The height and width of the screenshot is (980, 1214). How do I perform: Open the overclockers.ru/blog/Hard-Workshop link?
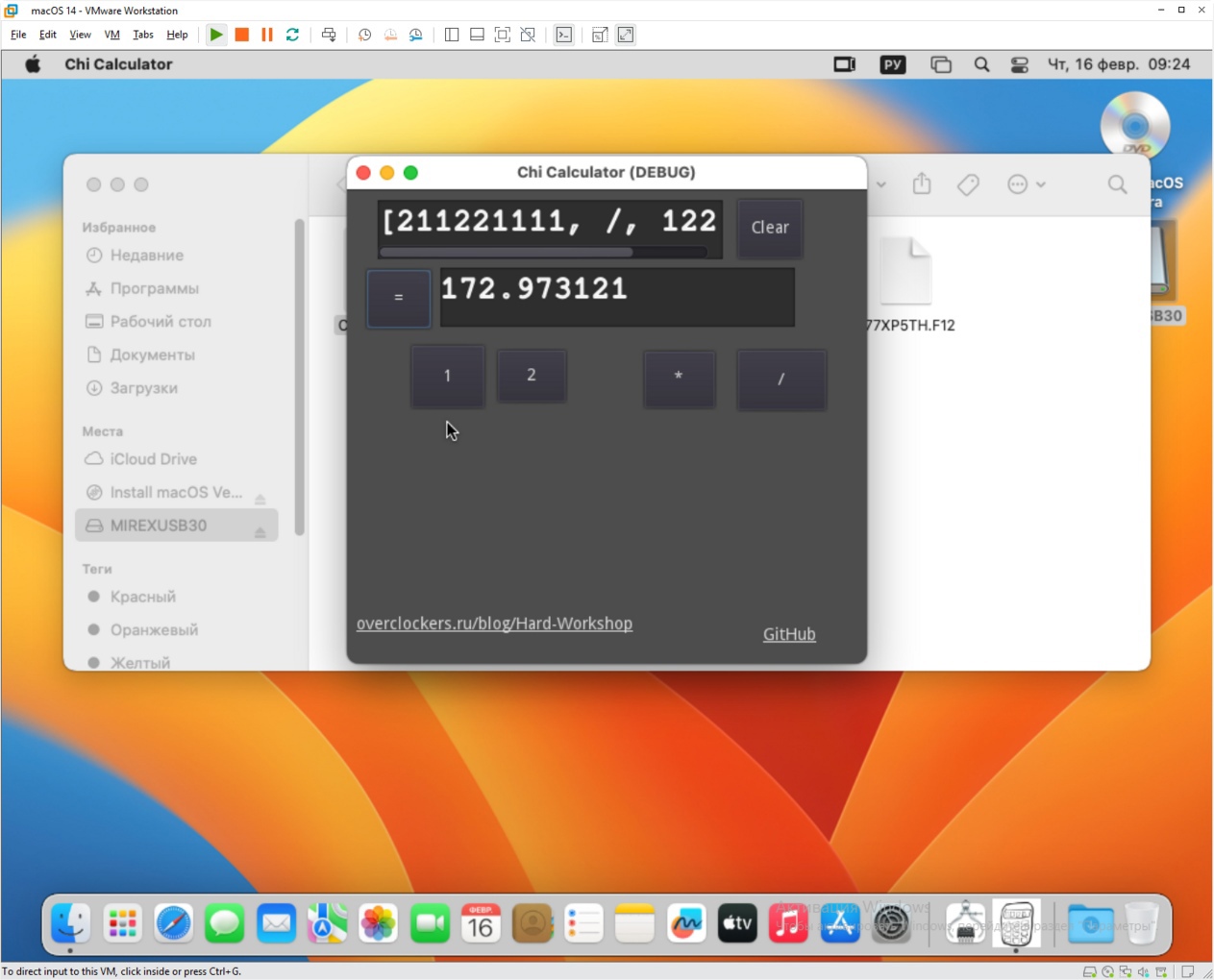(x=494, y=624)
